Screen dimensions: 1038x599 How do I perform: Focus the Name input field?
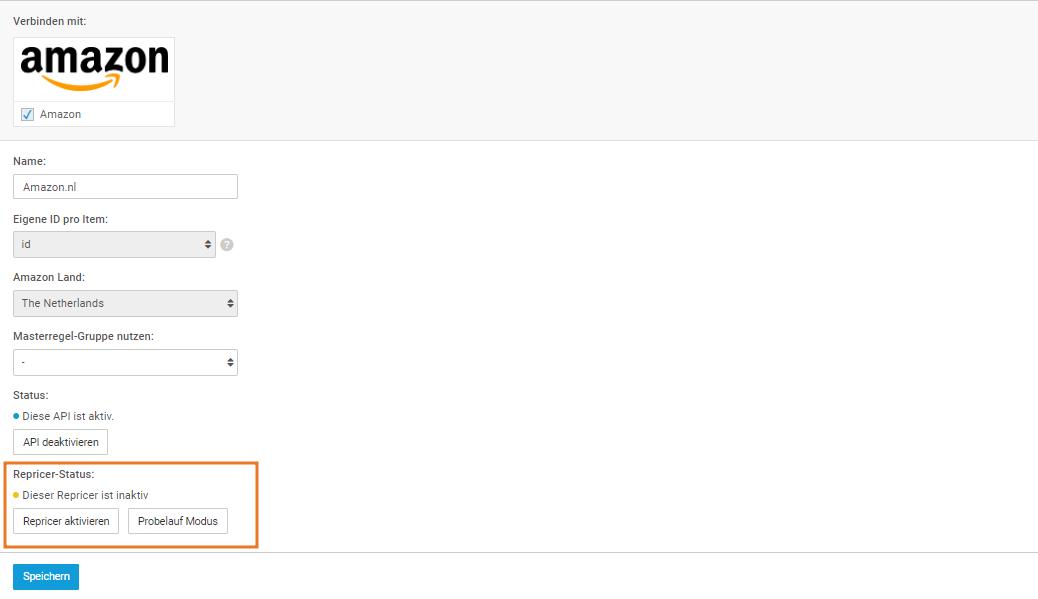125,187
